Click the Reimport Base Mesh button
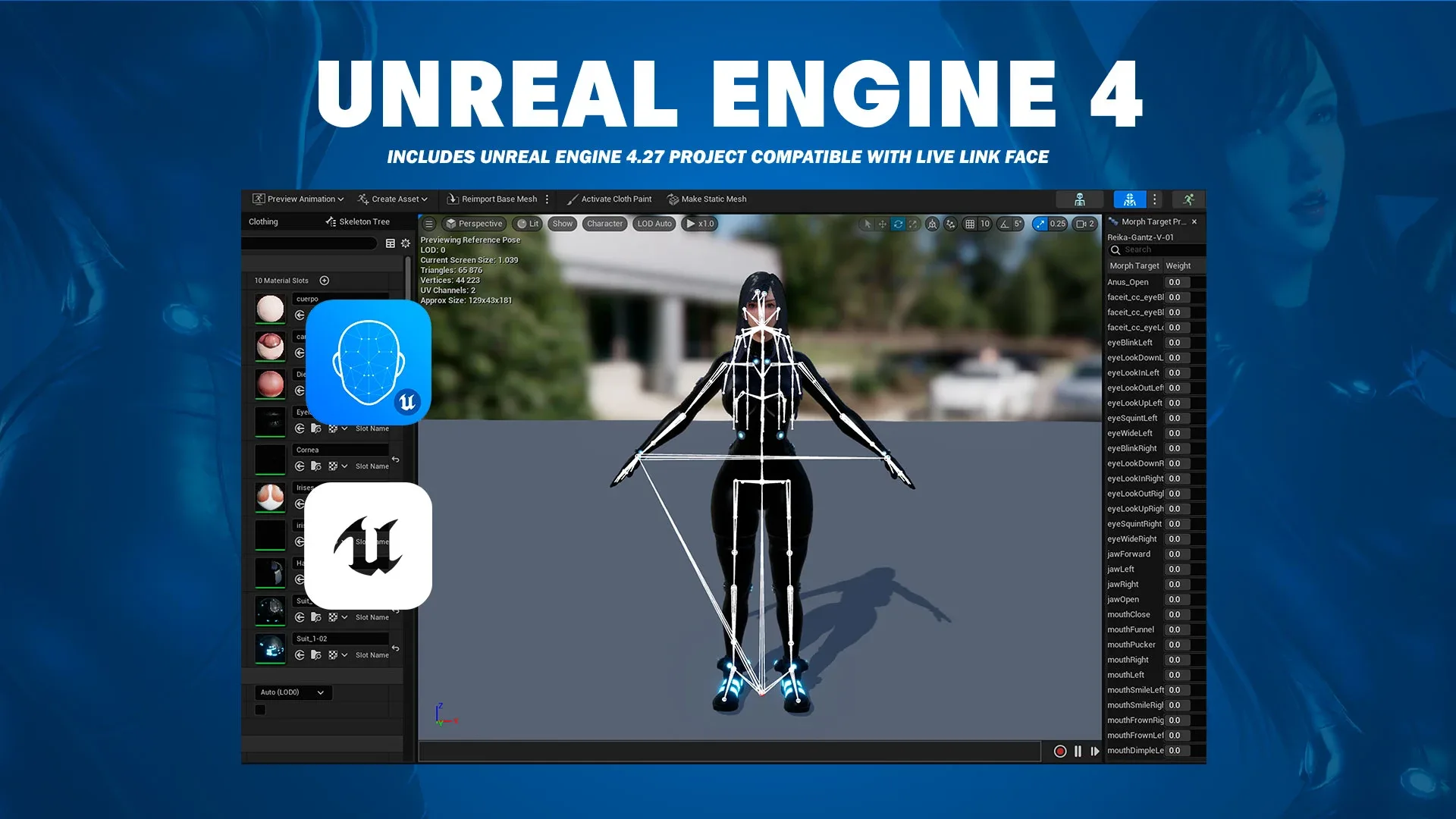 click(493, 199)
